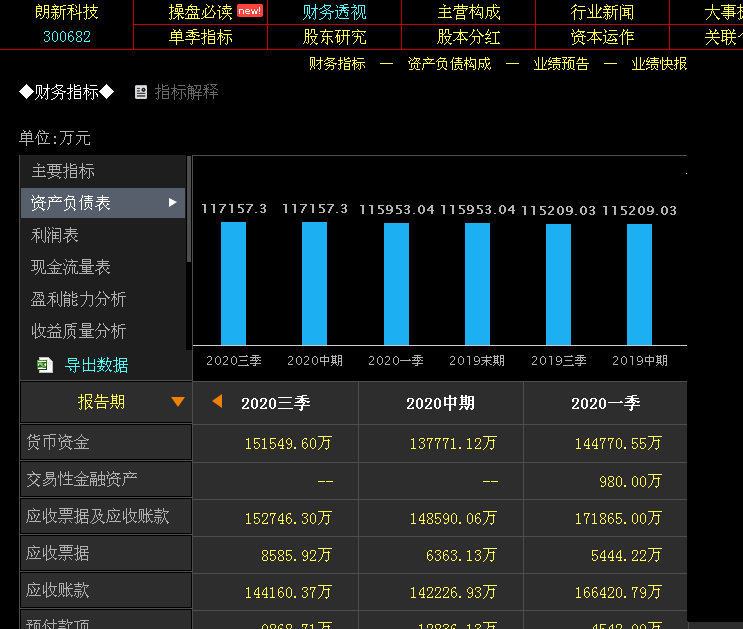This screenshot has height=629, width=743.
Task: Click the 交易性金融资产 row label
Action: click(106, 479)
